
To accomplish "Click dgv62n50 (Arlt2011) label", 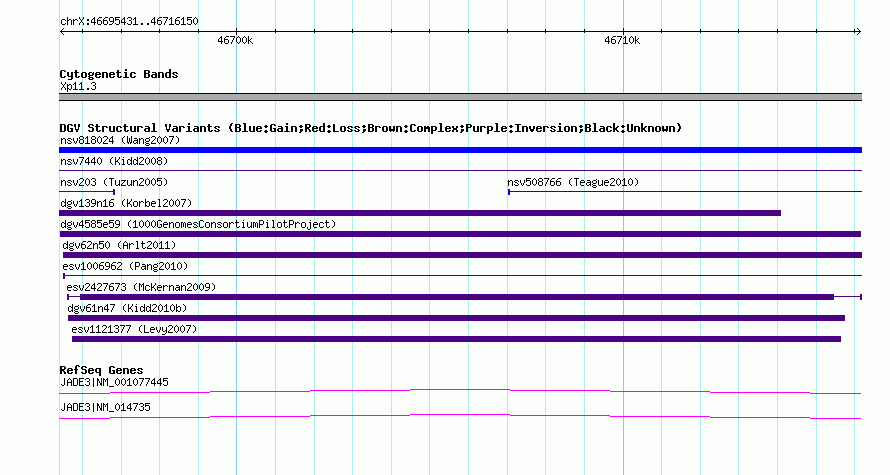I will coord(119,245).
